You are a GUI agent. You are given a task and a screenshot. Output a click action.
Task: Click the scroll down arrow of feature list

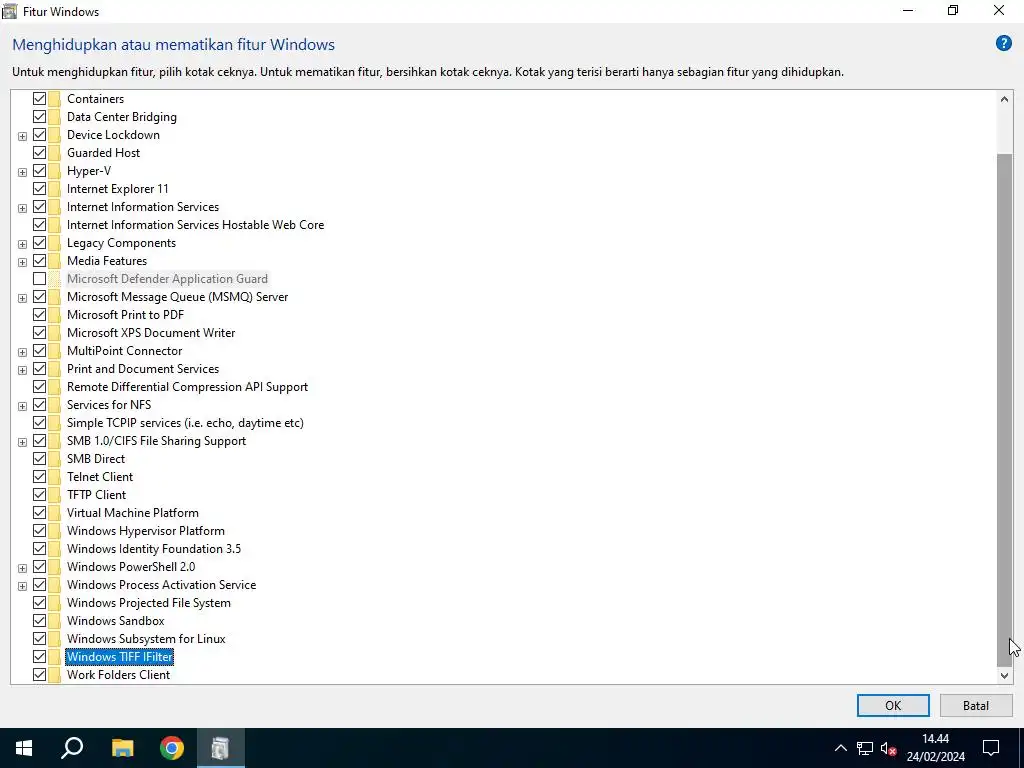tap(1004, 675)
